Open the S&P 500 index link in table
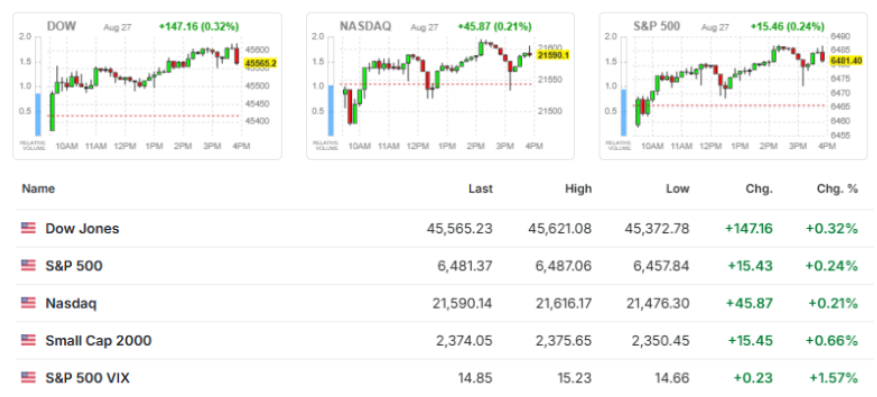 74,266
